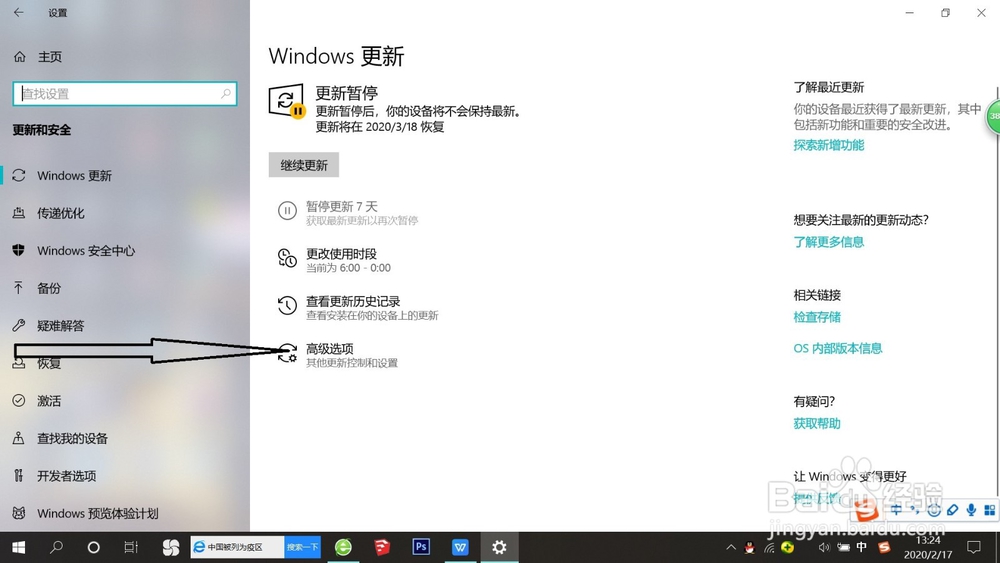The image size is (1000, 563).
Task: Open SketchUp from the taskbar
Action: (382, 547)
